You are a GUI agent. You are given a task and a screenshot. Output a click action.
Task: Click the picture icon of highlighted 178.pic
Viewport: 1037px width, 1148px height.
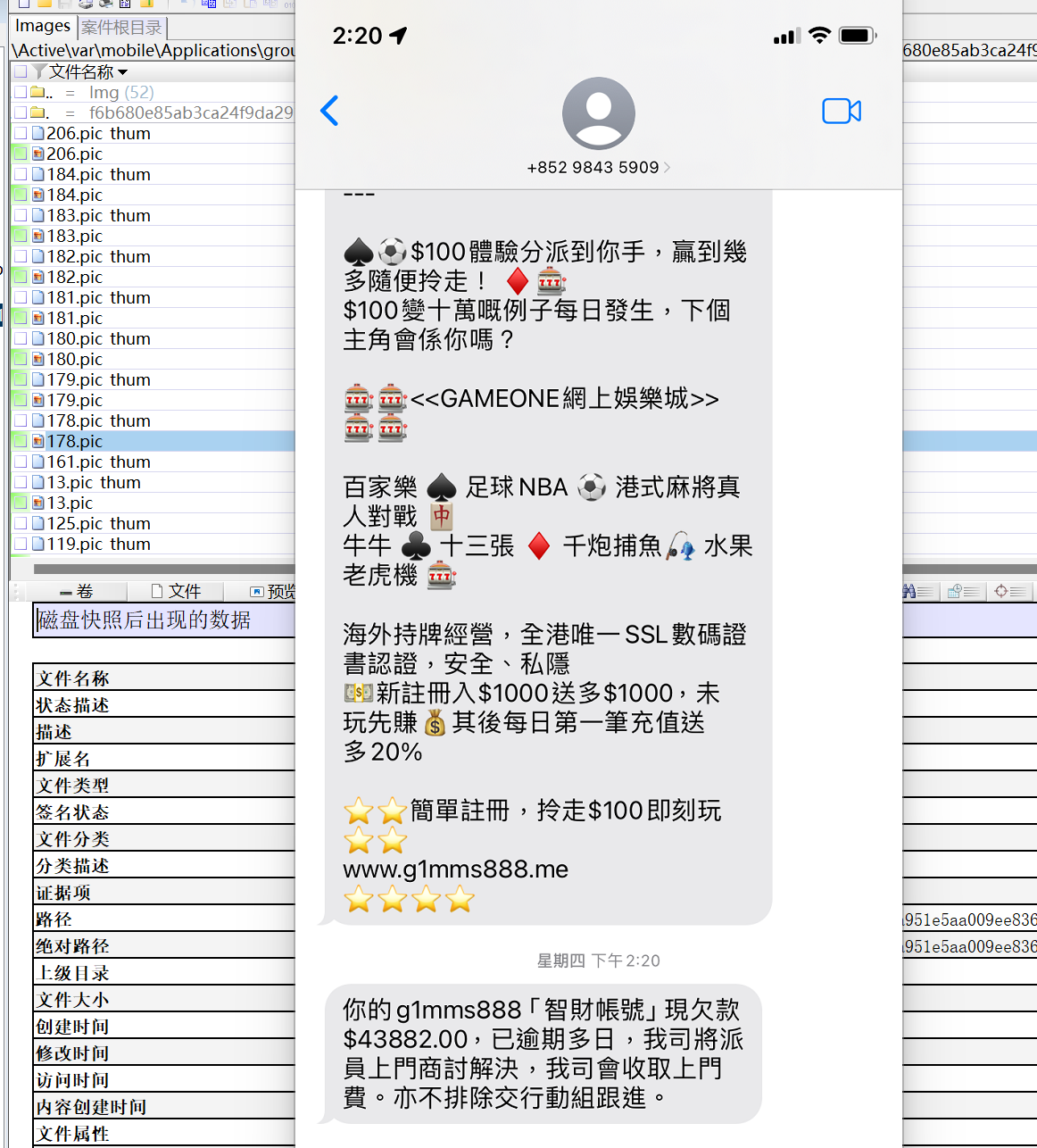(38, 441)
